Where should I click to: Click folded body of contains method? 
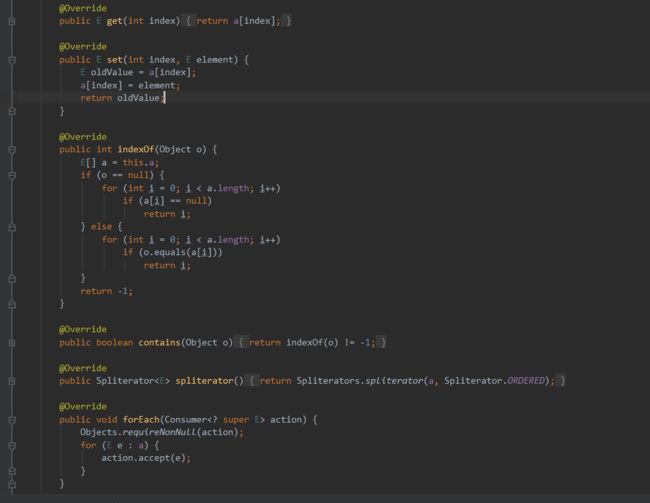point(312,343)
